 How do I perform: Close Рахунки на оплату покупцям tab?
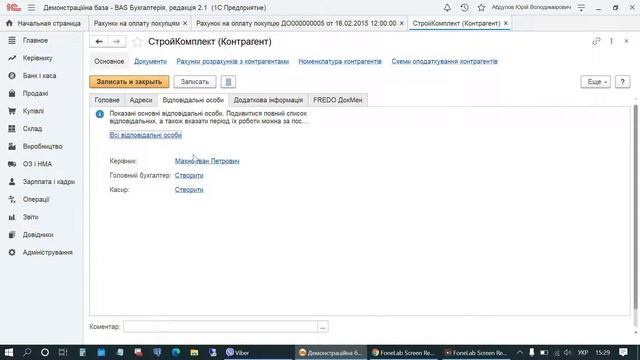coord(185,23)
